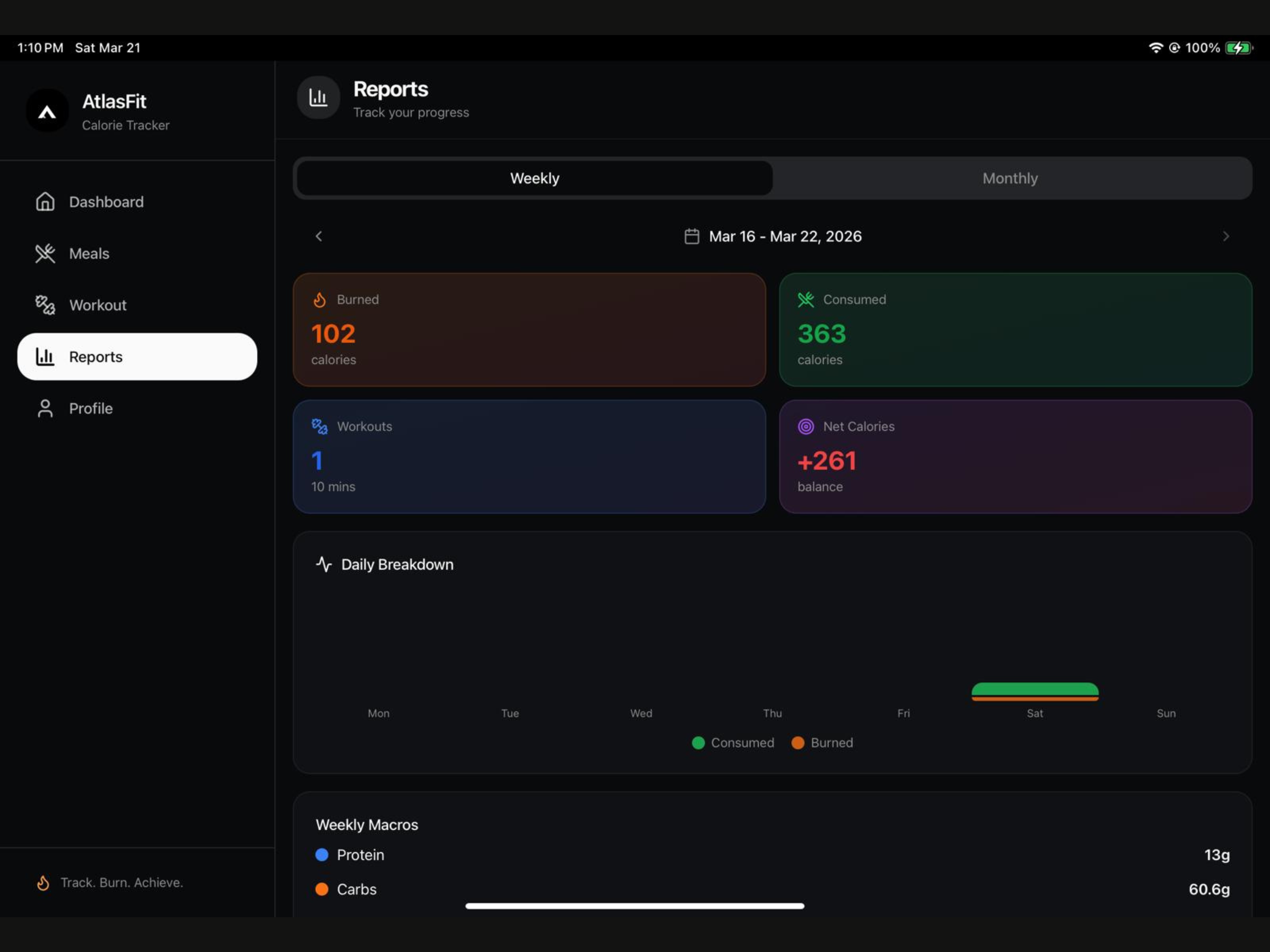1270x952 pixels.
Task: Click the Wed axis label
Action: click(x=641, y=713)
